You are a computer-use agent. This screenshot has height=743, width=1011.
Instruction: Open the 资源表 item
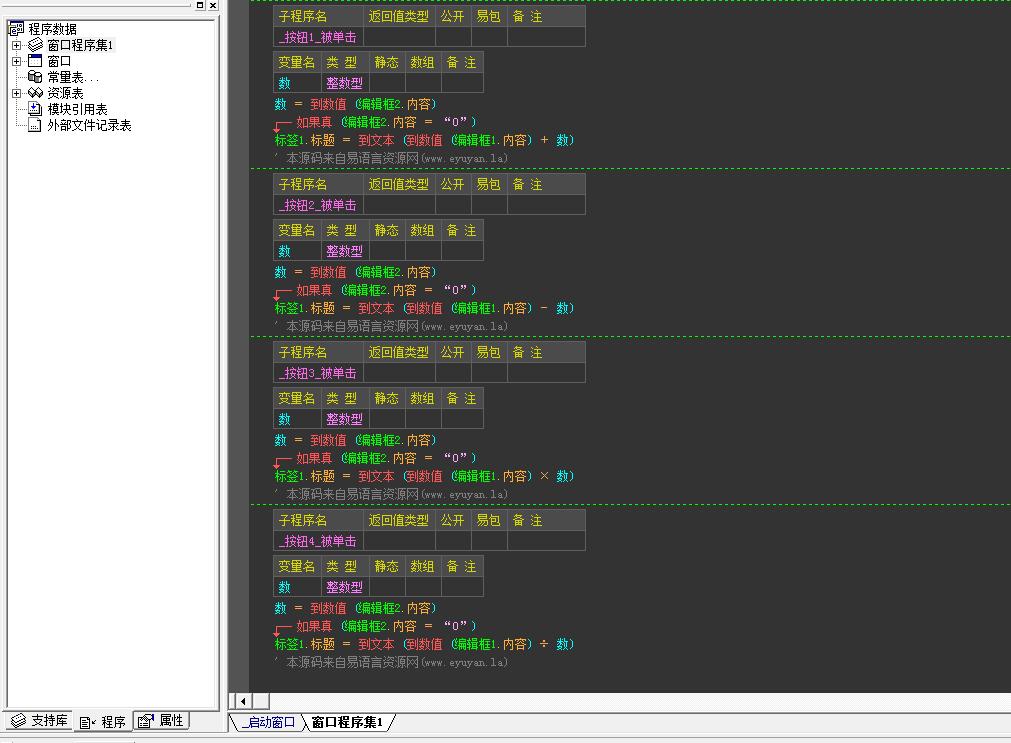pos(65,94)
